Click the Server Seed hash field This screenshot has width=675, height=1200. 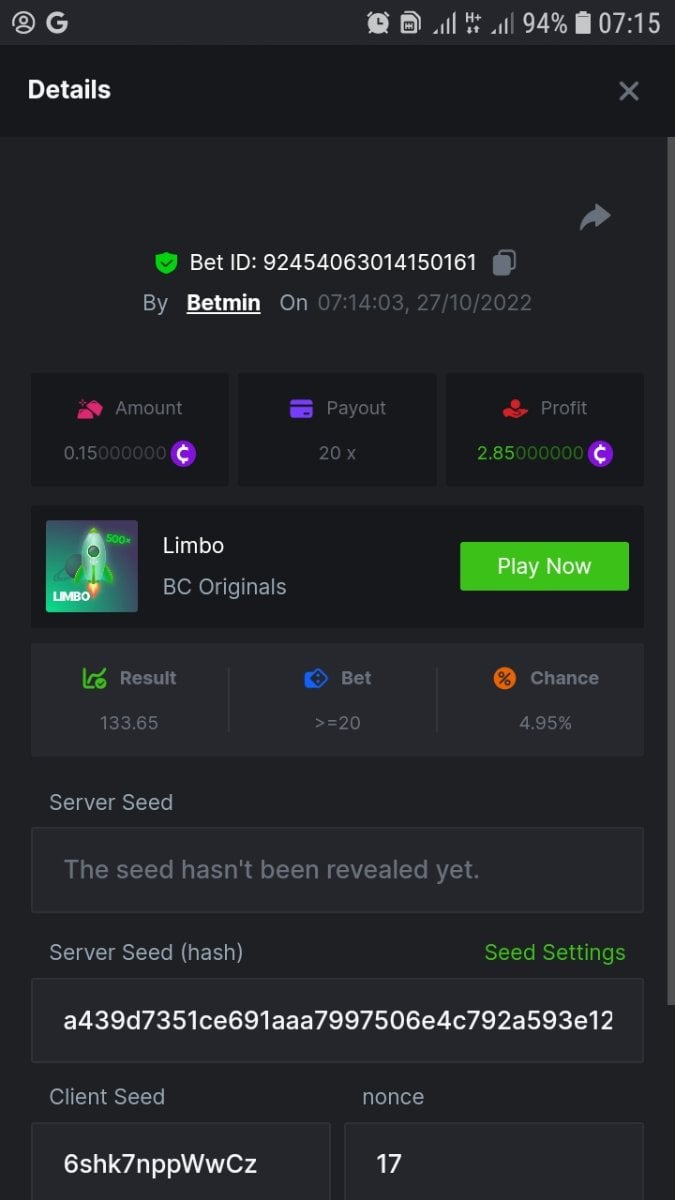(337, 1020)
